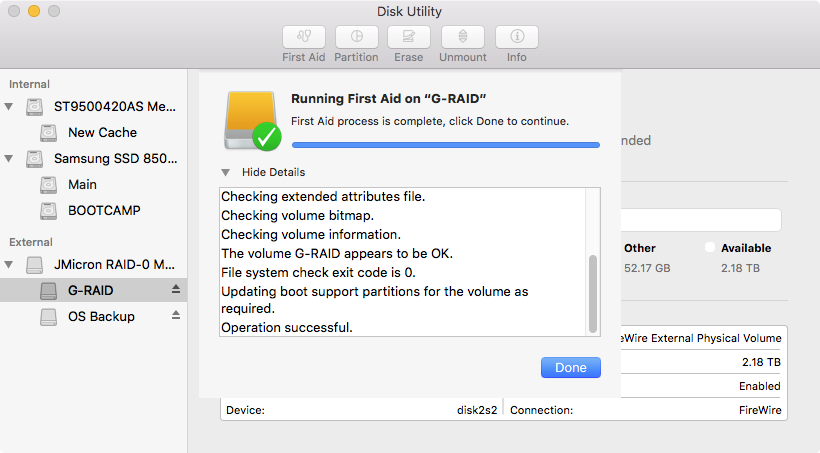This screenshot has height=453, width=820.
Task: Collapse the Hide Details disclosure triangle
Action: pos(227,172)
